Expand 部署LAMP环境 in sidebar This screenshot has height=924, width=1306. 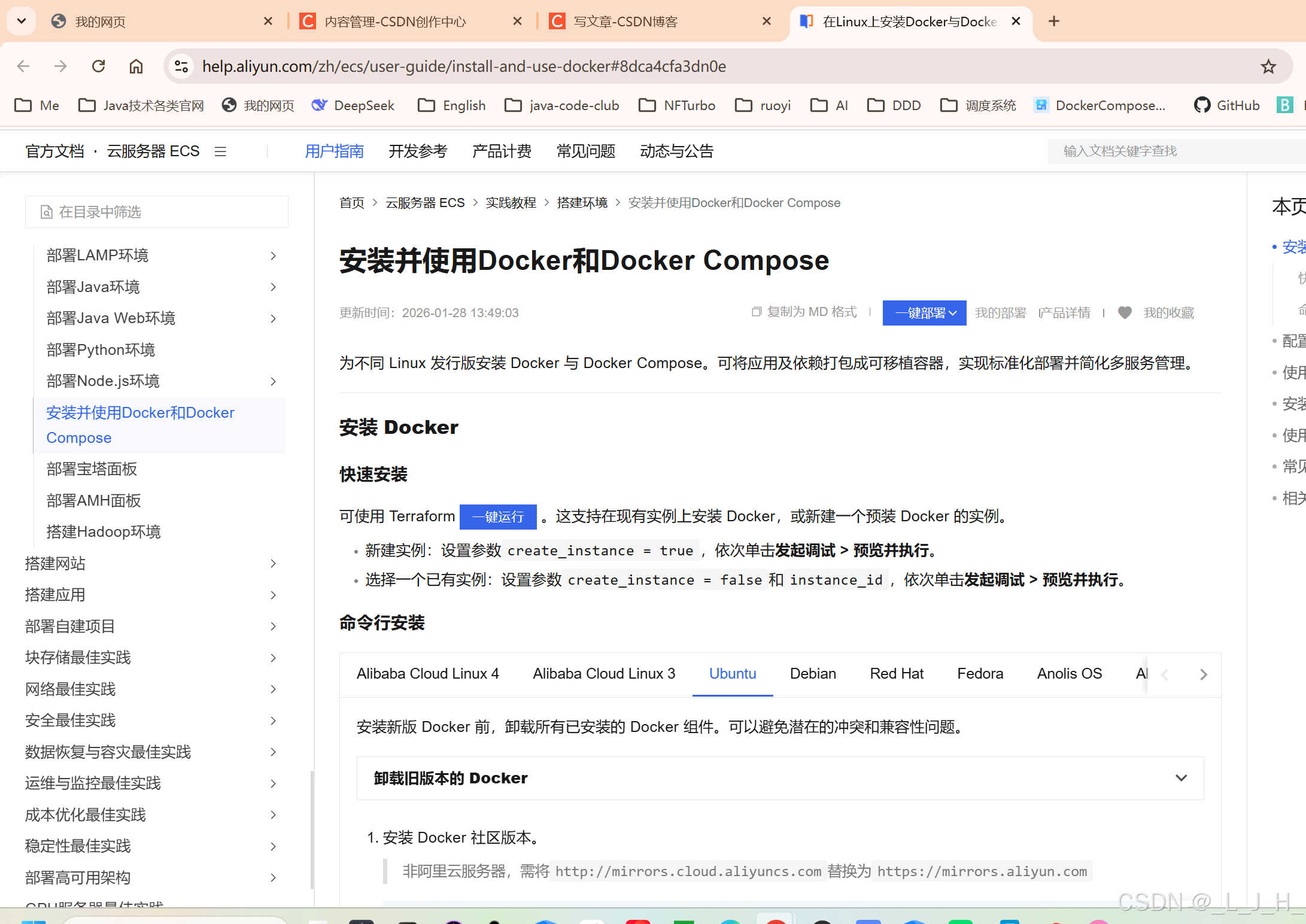[273, 256]
